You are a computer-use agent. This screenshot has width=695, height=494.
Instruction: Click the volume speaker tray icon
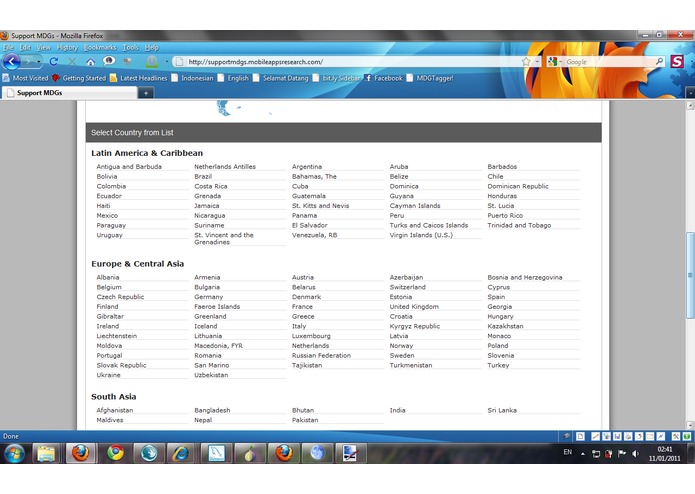[x=636, y=454]
